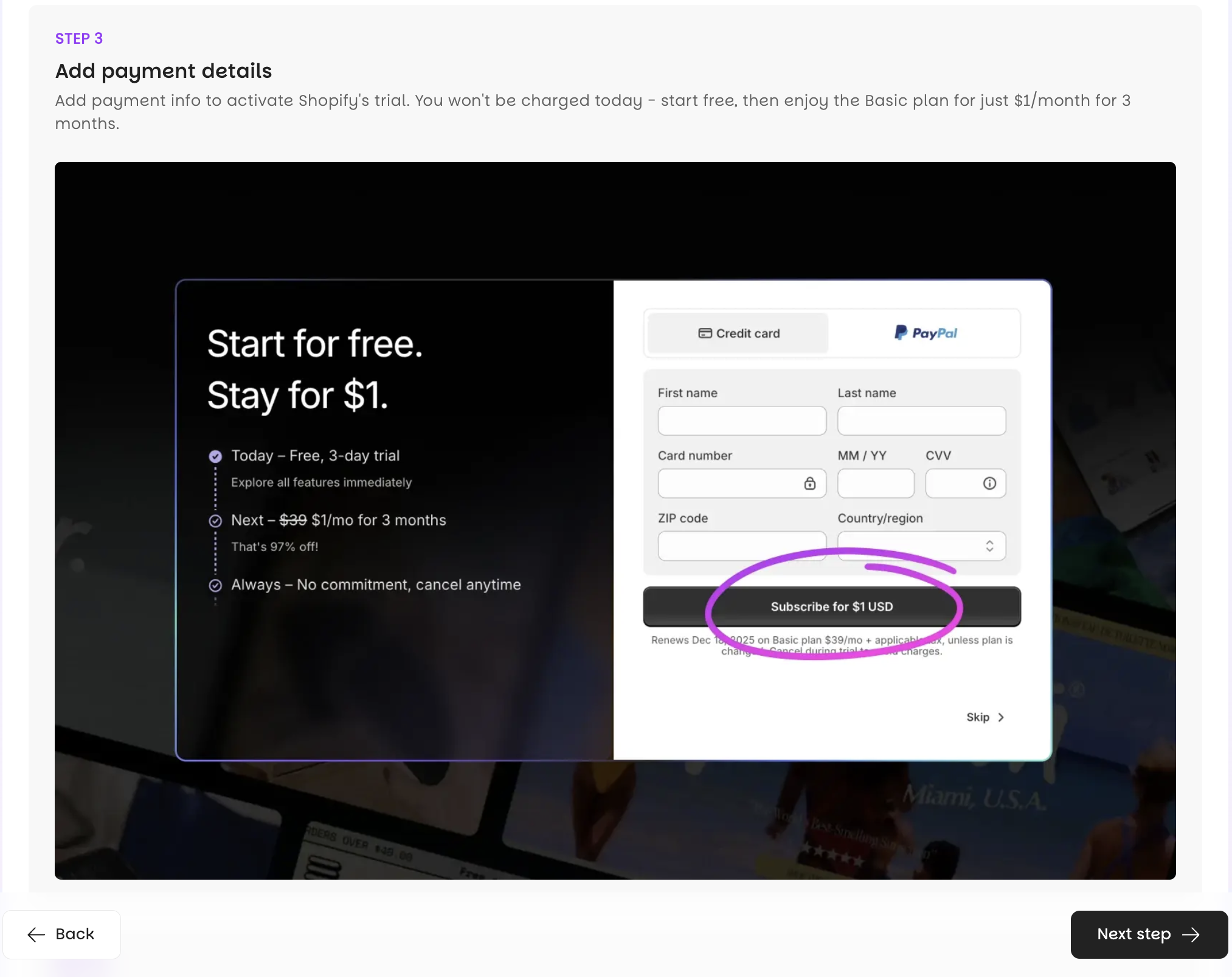Click the Last name input field
The width and height of the screenshot is (1232, 977).
(x=921, y=420)
